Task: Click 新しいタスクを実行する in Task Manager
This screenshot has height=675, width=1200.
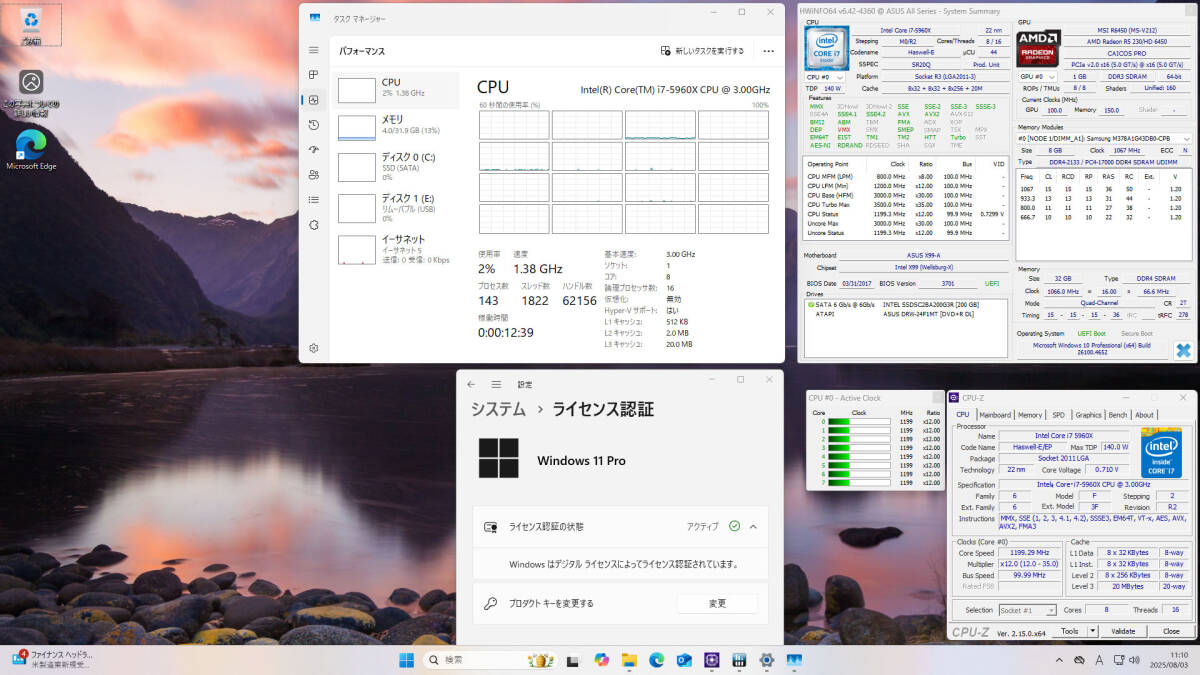Action: (703, 51)
